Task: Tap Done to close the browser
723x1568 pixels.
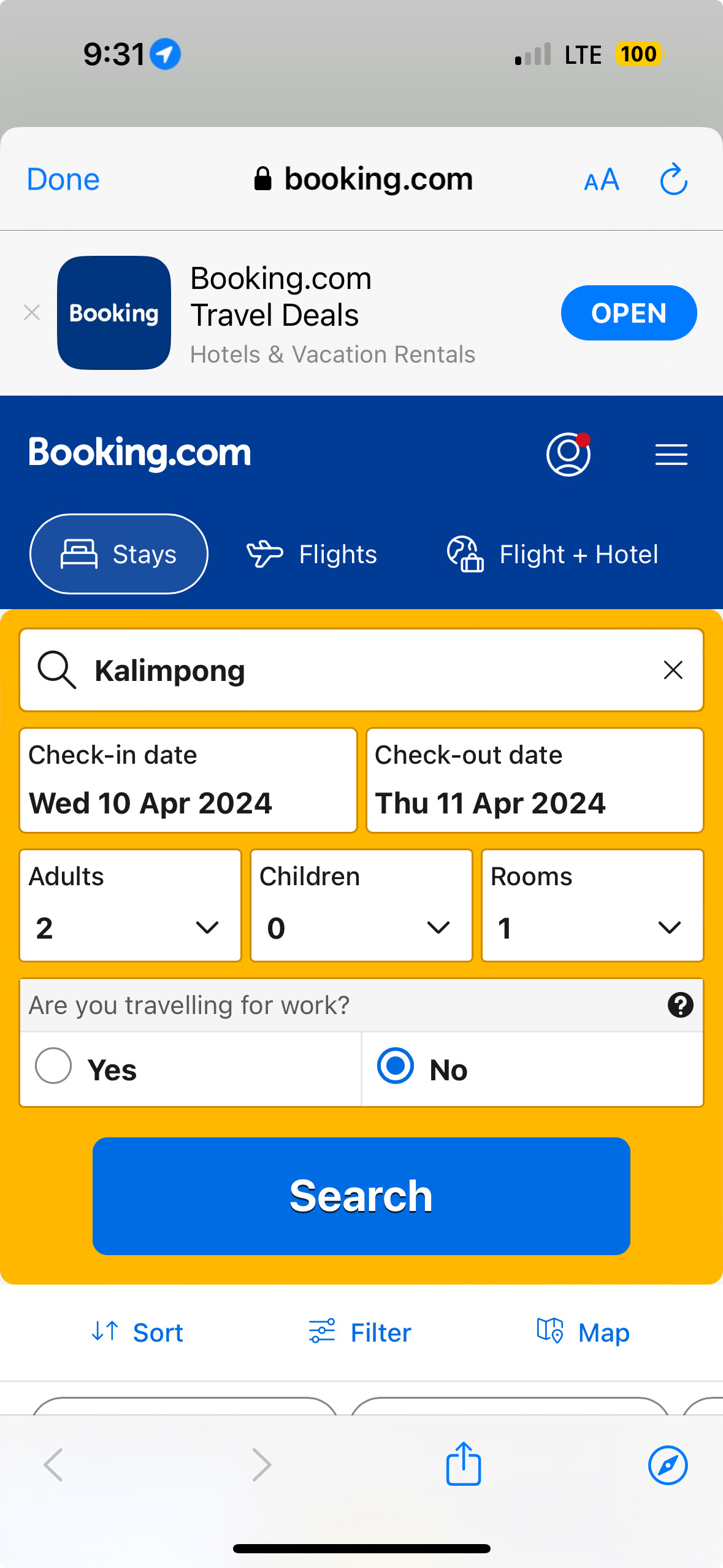Action: pyautogui.click(x=63, y=180)
